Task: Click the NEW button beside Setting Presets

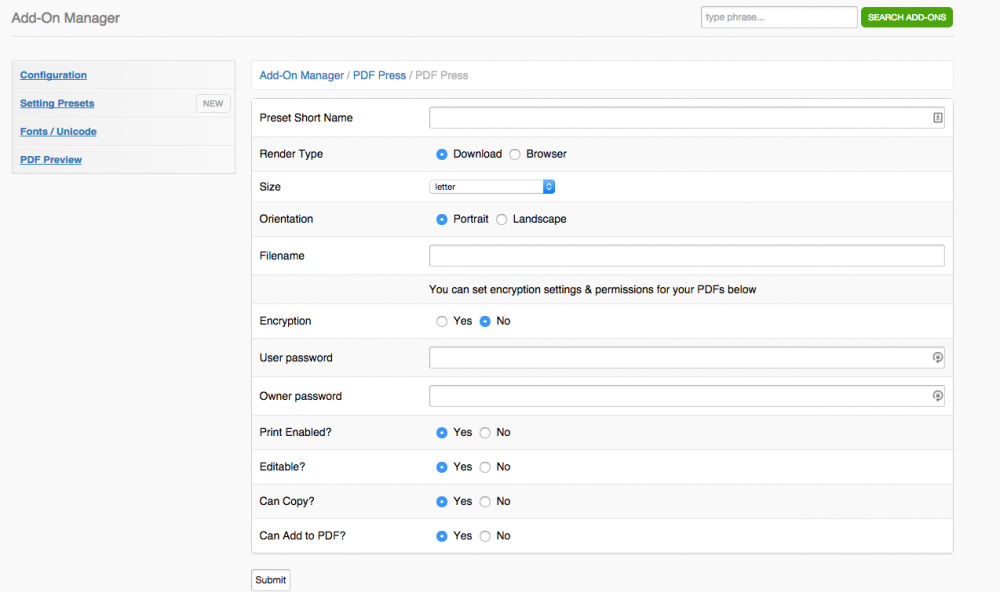Action: [x=213, y=103]
